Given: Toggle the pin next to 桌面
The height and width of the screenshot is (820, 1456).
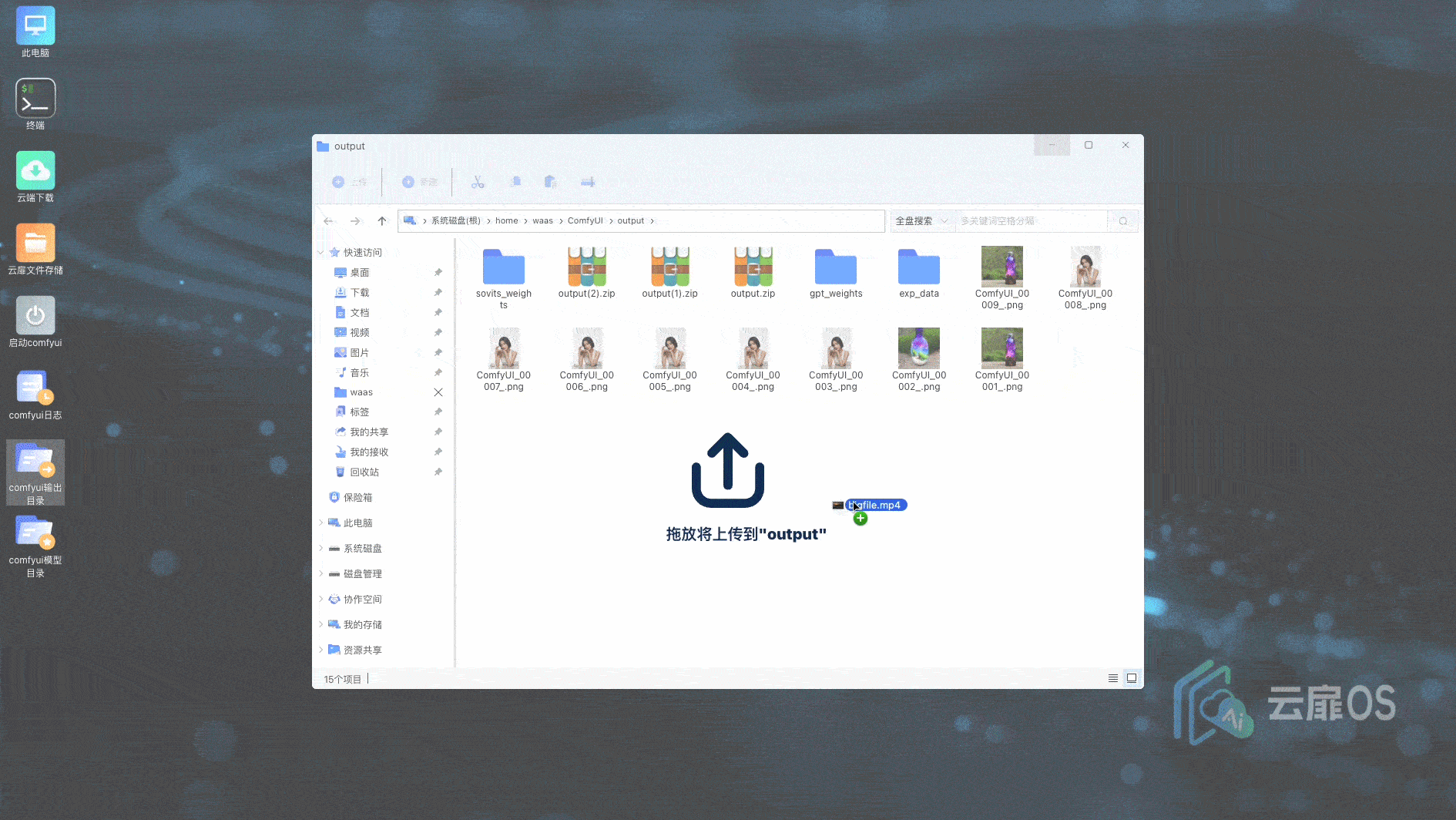Looking at the screenshot, I should tap(438, 272).
